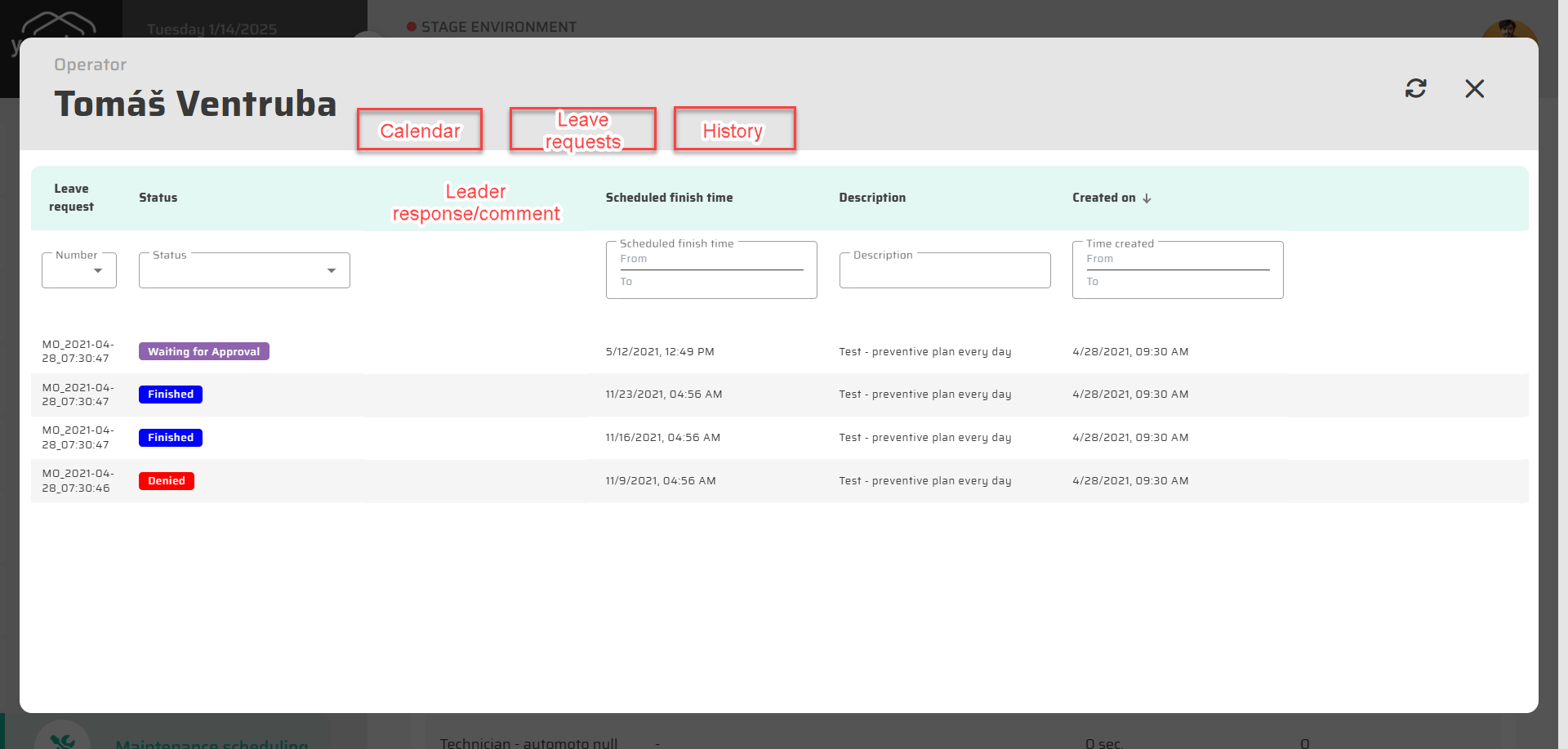Click the Created on sort arrow
Screen dimensions: 1568x749
1147,198
